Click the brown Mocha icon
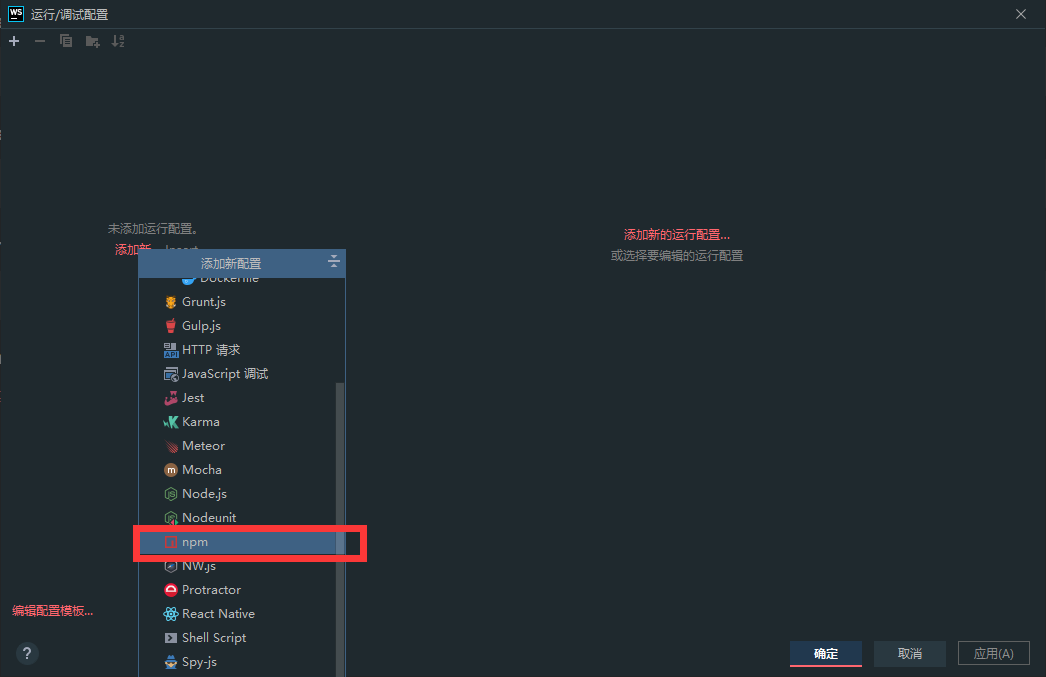The height and width of the screenshot is (677, 1046). pos(171,470)
